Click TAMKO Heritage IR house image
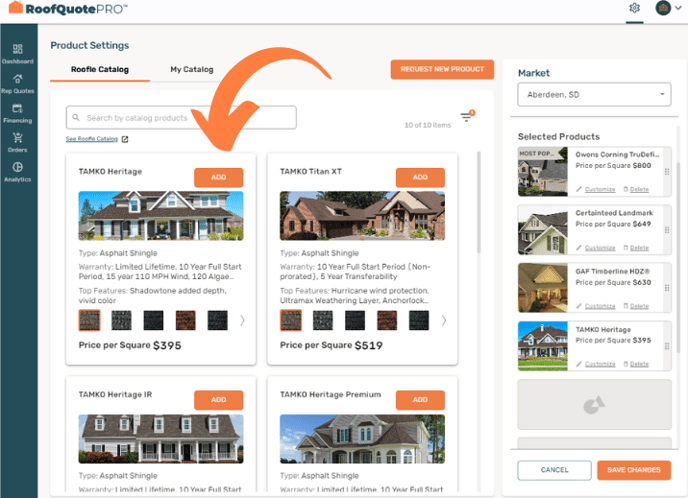Screen dimensions: 688x498 tap(161, 439)
